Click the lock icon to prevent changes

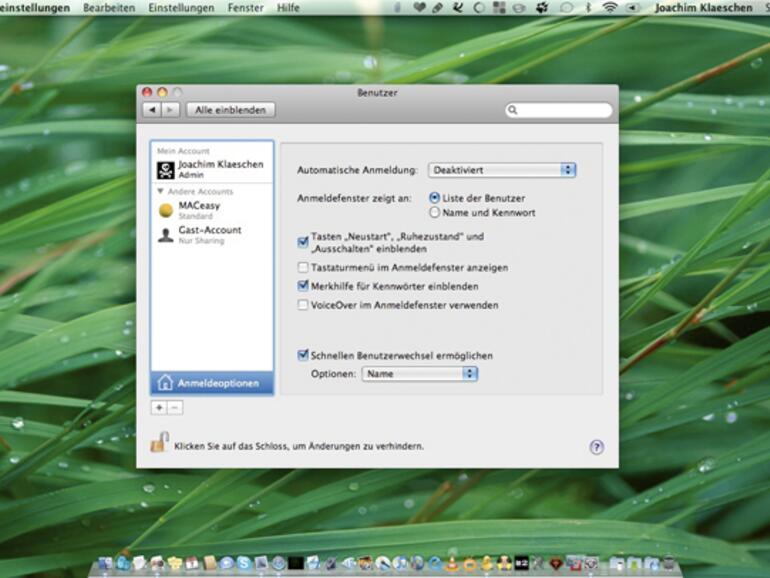(x=160, y=442)
